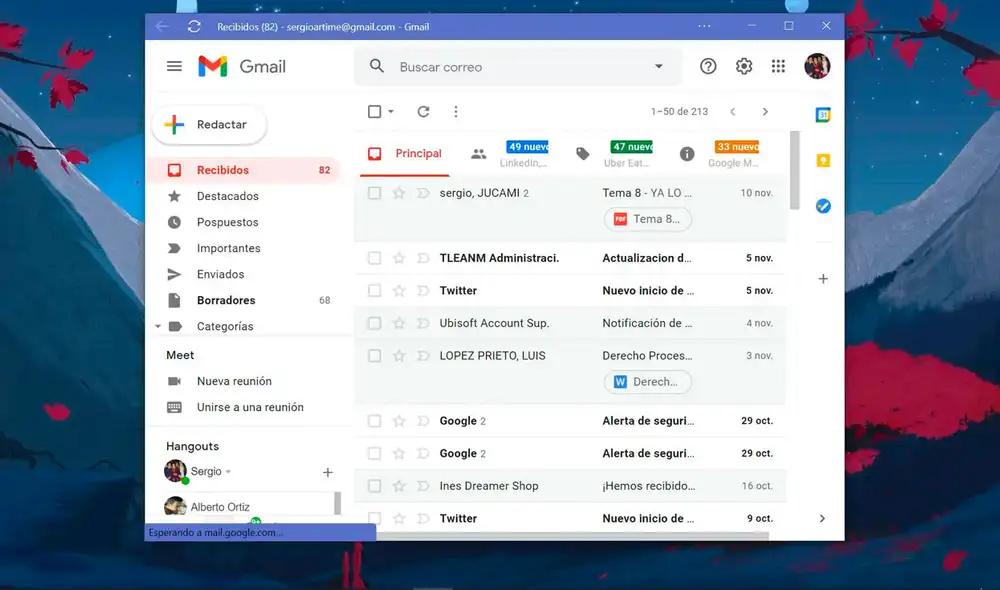Refresh the inbox
This screenshot has width=1000, height=590.
click(427, 112)
